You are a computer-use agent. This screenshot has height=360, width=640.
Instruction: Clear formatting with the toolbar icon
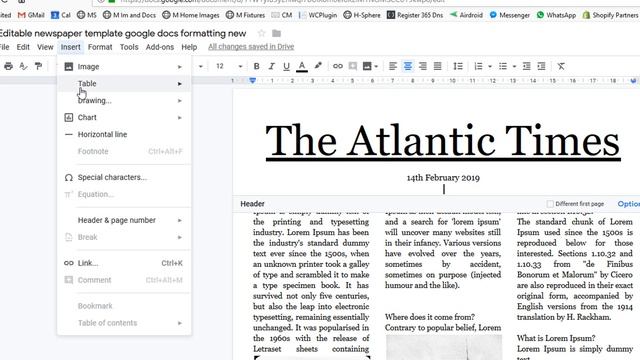(x=561, y=66)
